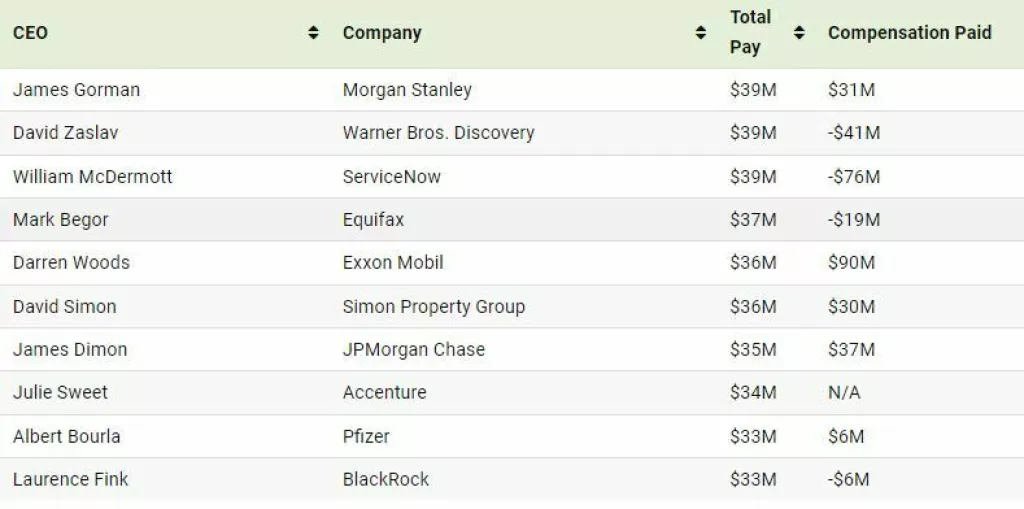Click Simon Property Group cell
This screenshot has width=1024, height=509.
pos(433,307)
